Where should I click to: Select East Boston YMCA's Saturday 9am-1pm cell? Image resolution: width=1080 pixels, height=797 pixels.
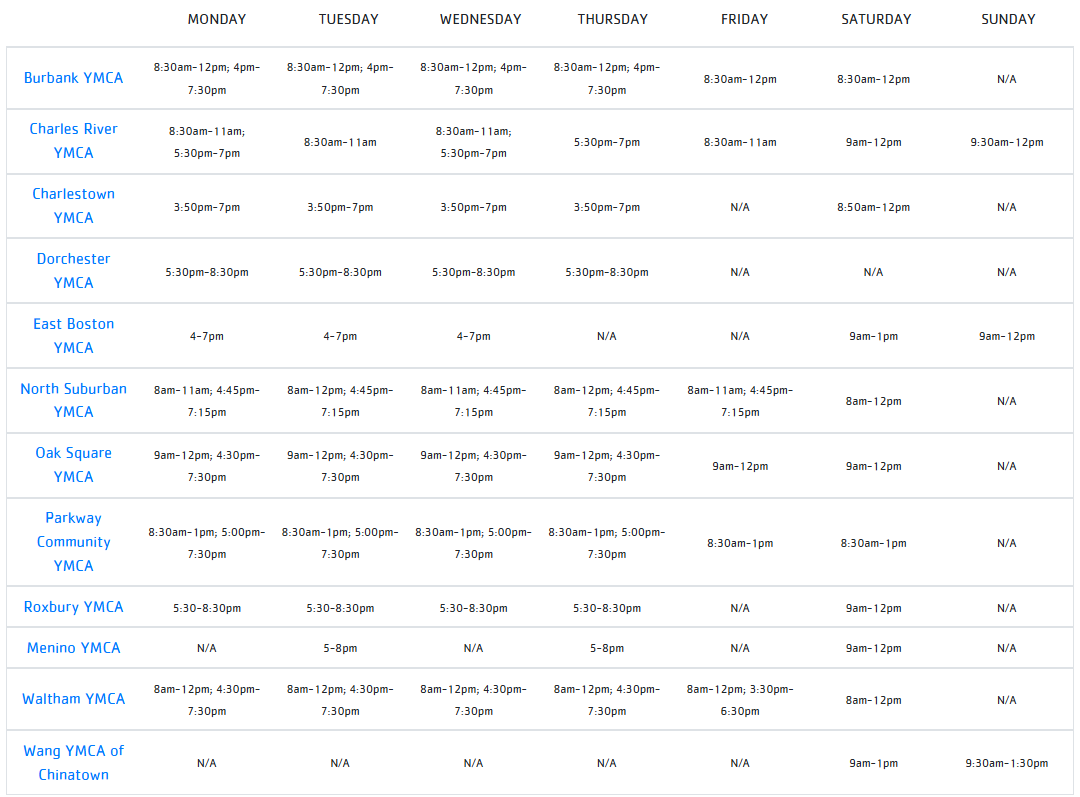click(x=873, y=336)
